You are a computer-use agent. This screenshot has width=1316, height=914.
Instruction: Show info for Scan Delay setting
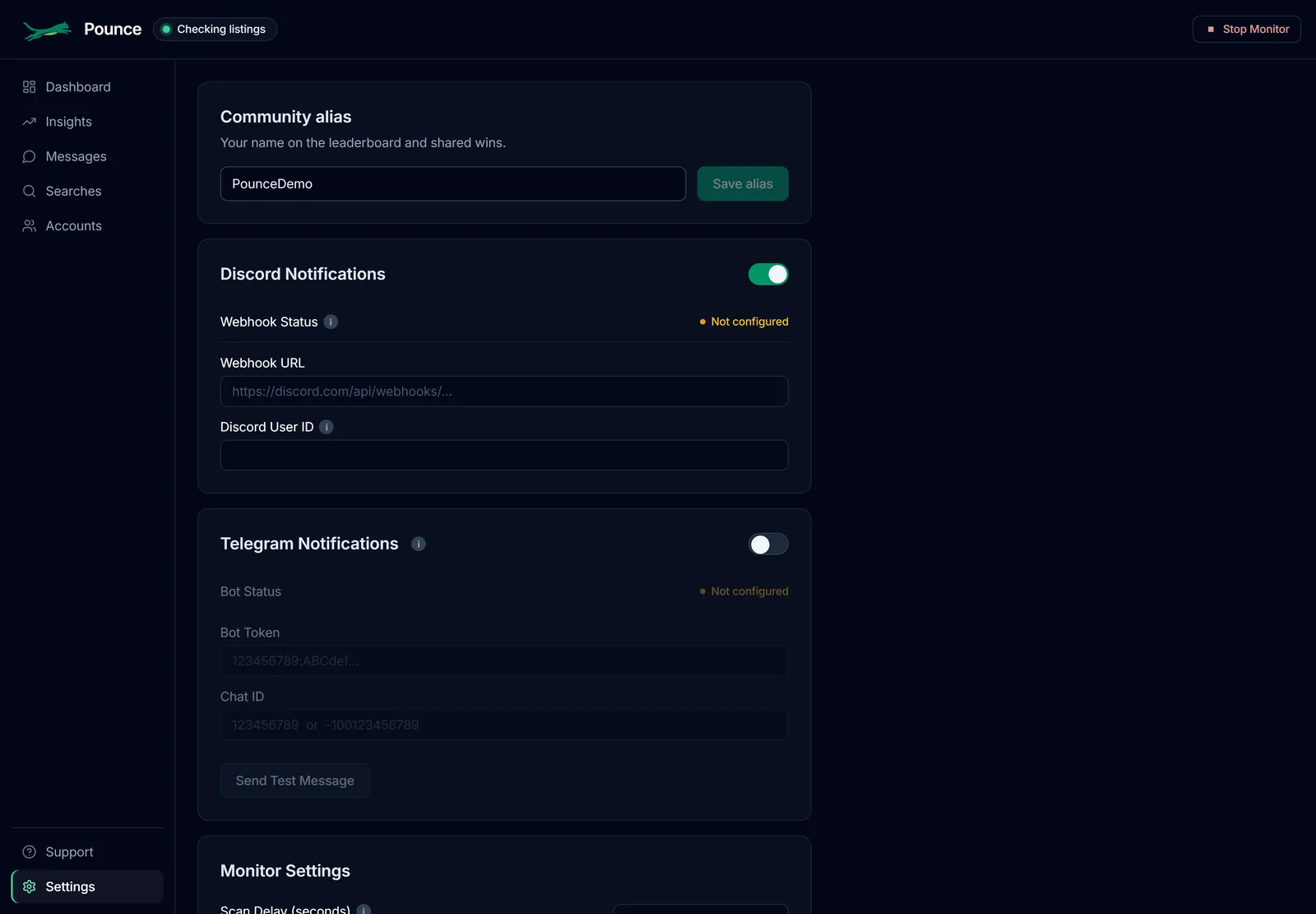(x=364, y=909)
